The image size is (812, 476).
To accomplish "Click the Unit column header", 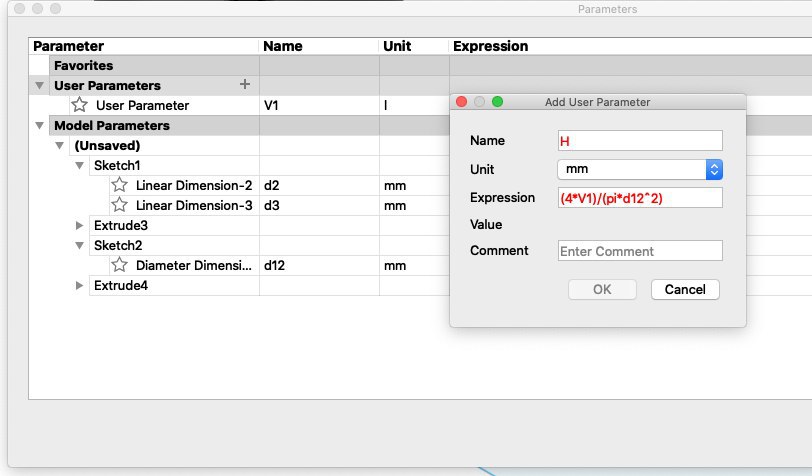I will click(414, 46).
